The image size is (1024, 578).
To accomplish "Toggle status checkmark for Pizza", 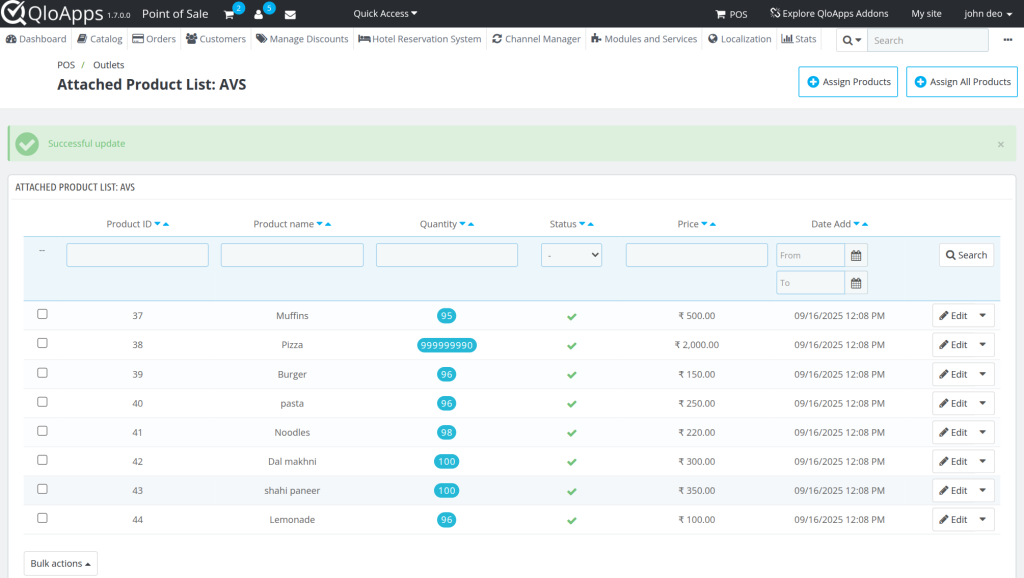I will [571, 345].
